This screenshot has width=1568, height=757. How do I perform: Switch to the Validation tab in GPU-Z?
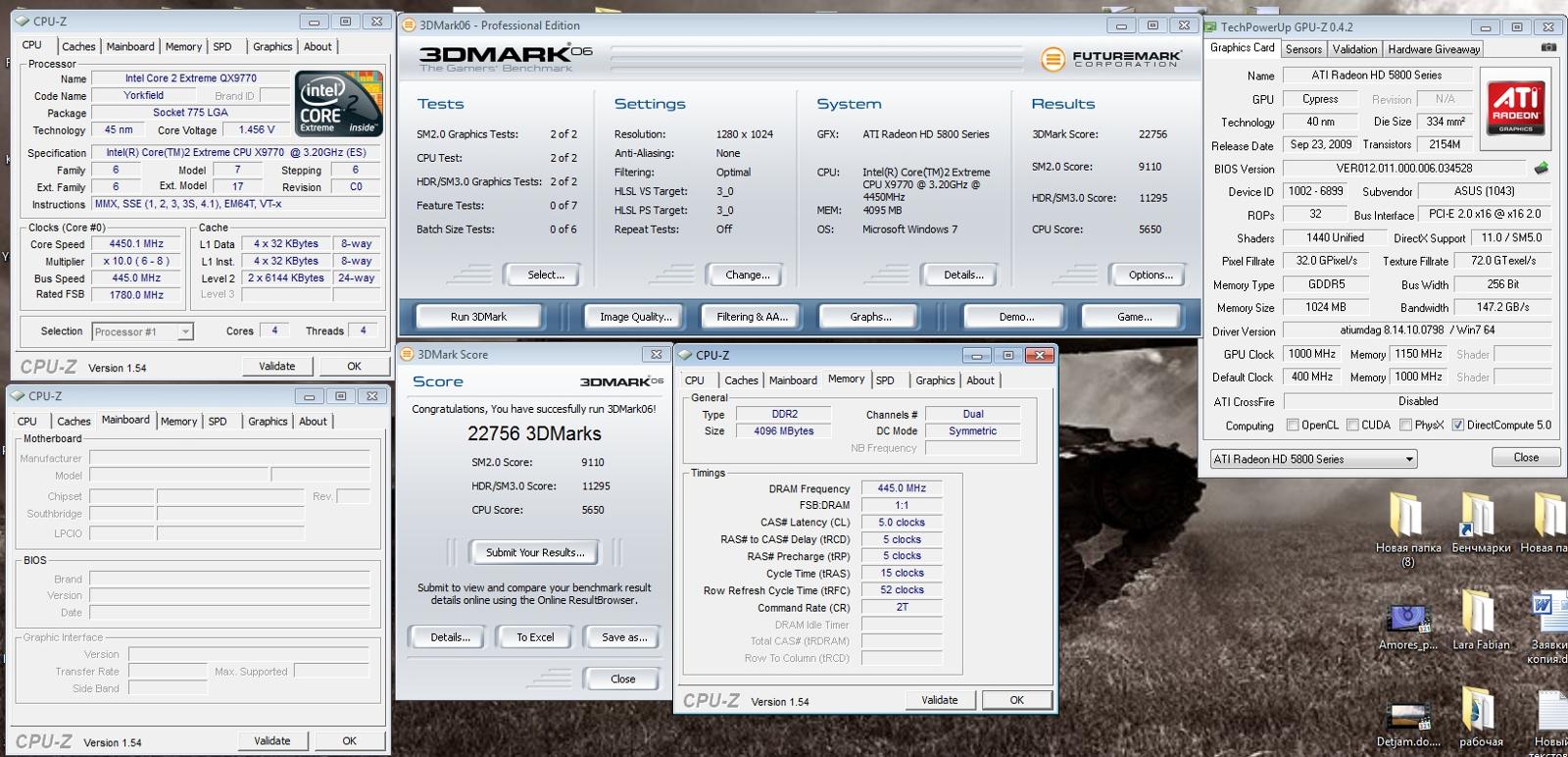(1354, 49)
